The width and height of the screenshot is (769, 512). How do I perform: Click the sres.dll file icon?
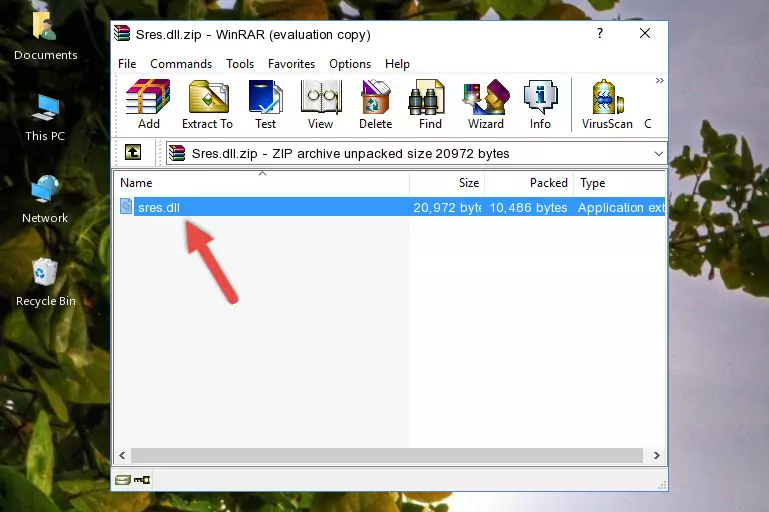[126, 206]
